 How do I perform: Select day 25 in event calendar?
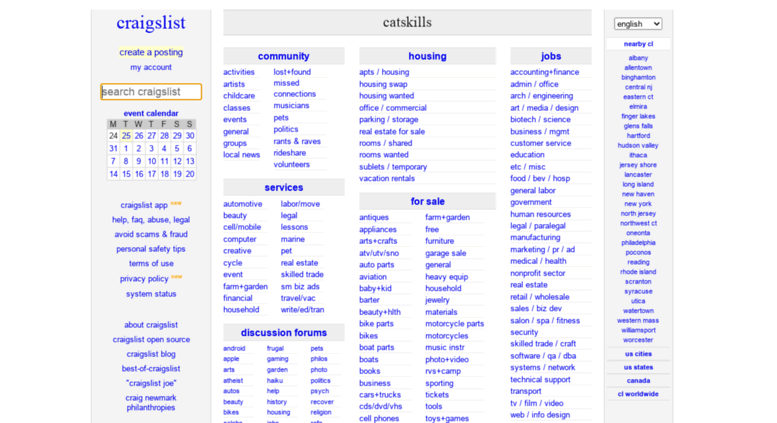pyautogui.click(x=126, y=136)
